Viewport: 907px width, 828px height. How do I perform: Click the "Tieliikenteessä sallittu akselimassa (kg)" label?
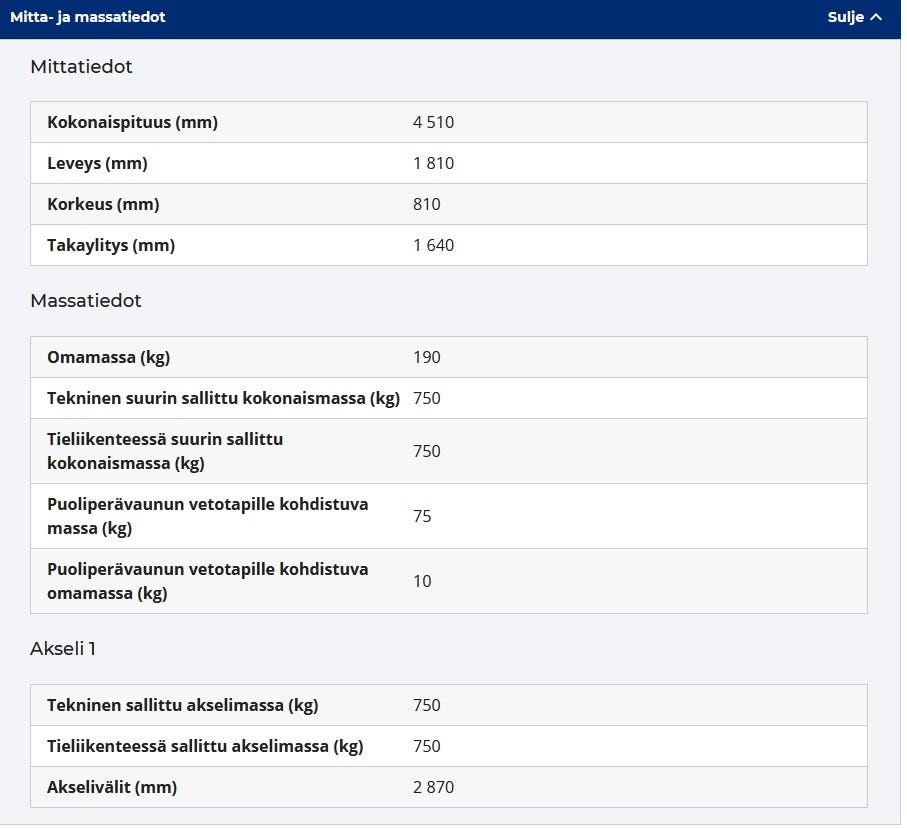pos(205,747)
